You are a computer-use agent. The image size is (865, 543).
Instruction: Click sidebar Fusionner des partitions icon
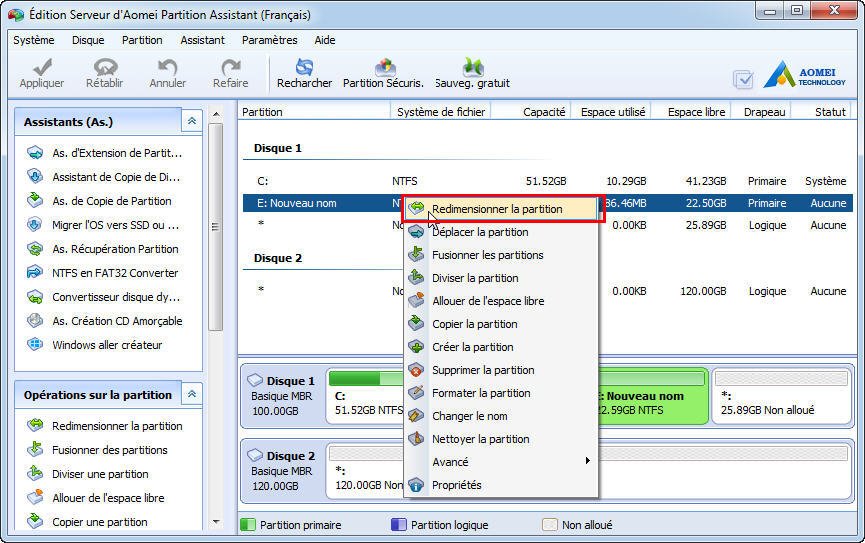(x=35, y=450)
